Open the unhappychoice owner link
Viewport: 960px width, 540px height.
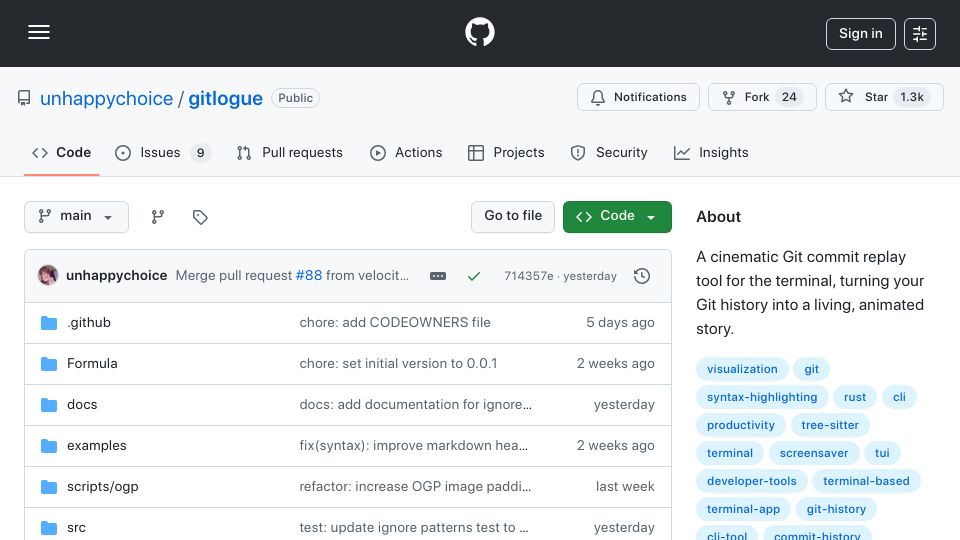point(107,99)
